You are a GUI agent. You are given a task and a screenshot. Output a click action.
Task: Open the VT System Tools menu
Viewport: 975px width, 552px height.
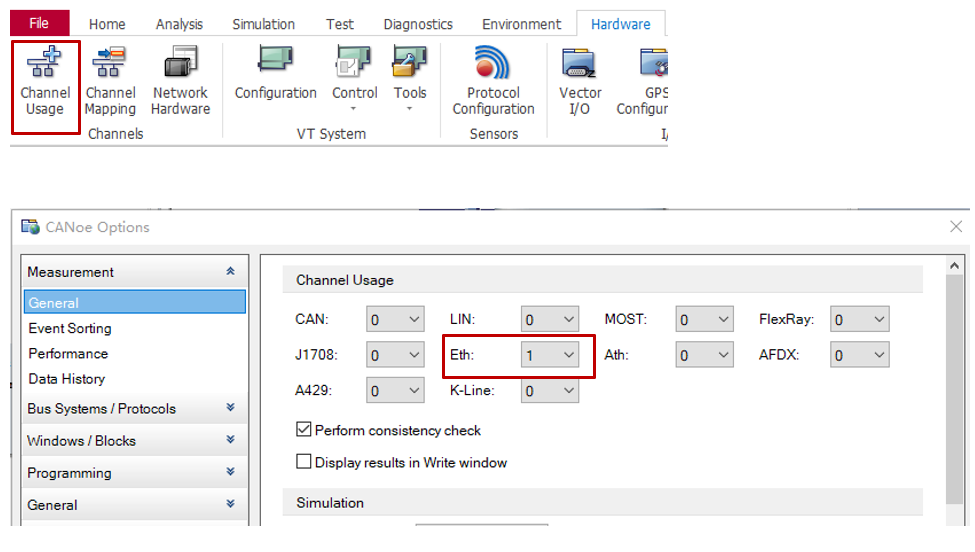(410, 78)
